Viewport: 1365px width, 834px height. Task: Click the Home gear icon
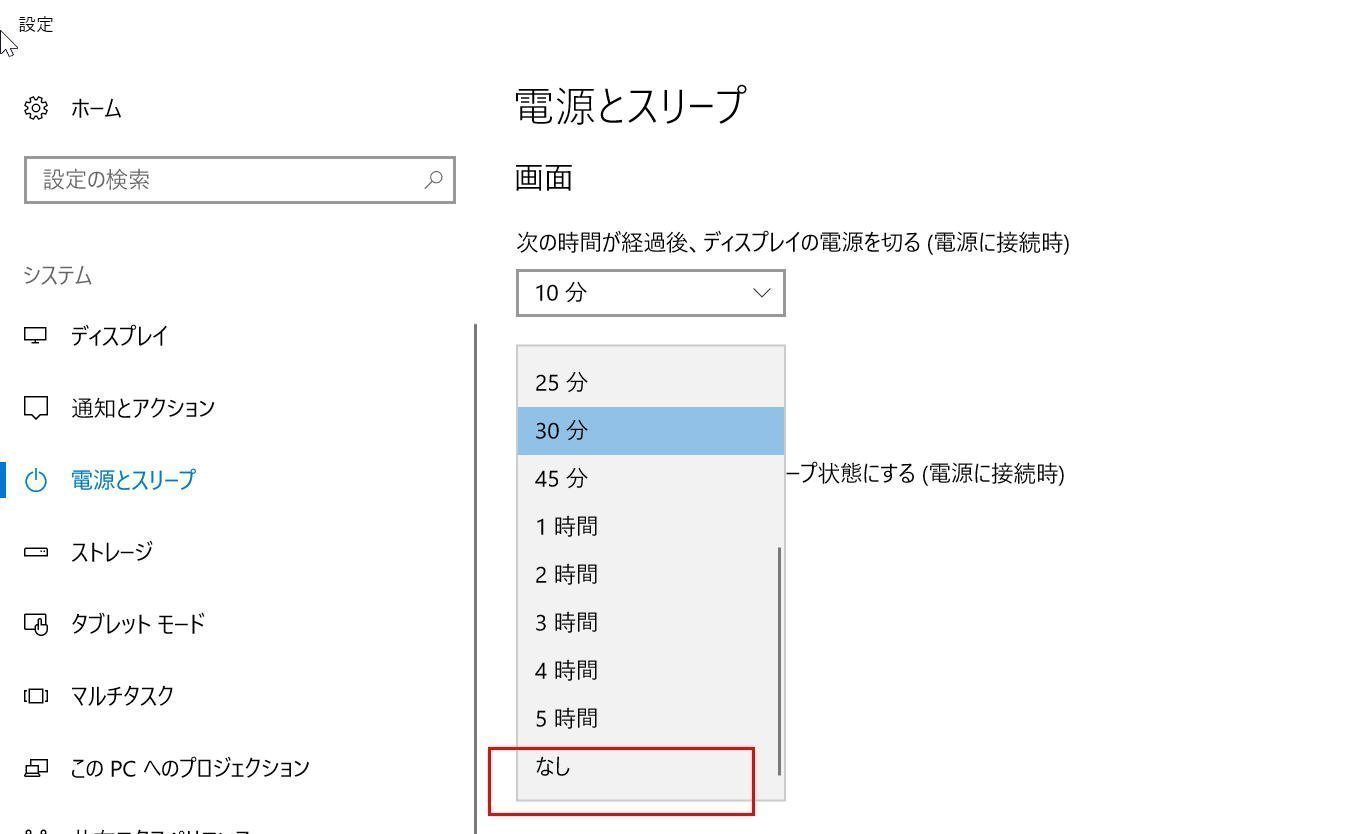[36, 108]
